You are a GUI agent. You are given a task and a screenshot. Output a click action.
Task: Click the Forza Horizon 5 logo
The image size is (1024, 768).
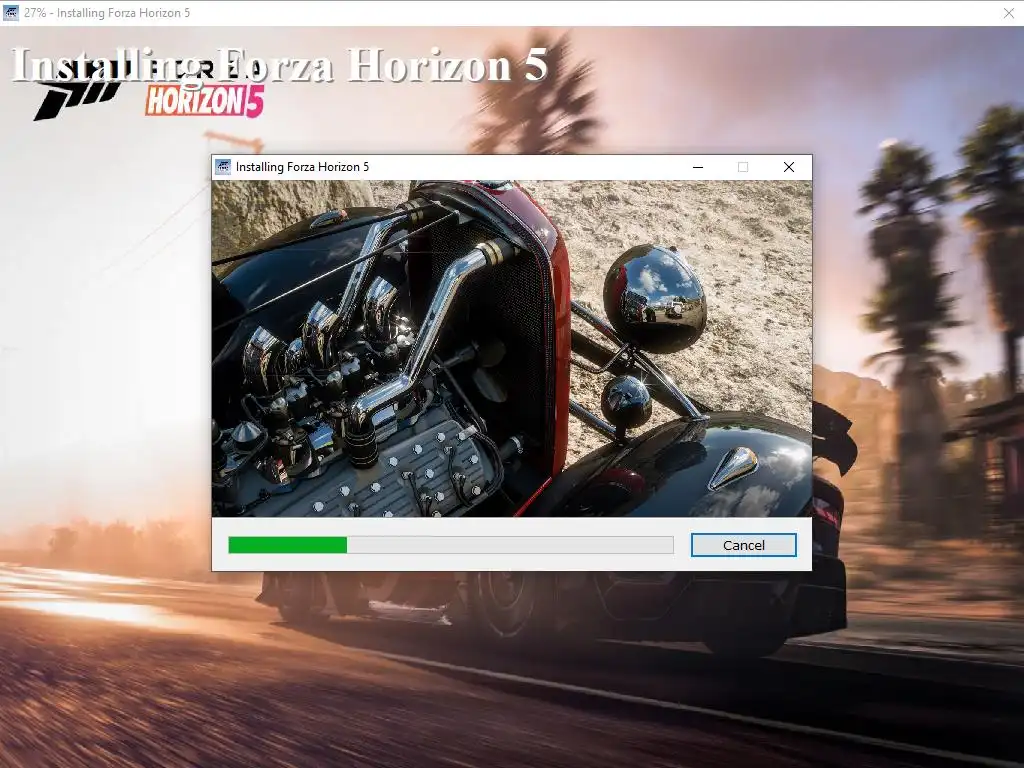(149, 89)
